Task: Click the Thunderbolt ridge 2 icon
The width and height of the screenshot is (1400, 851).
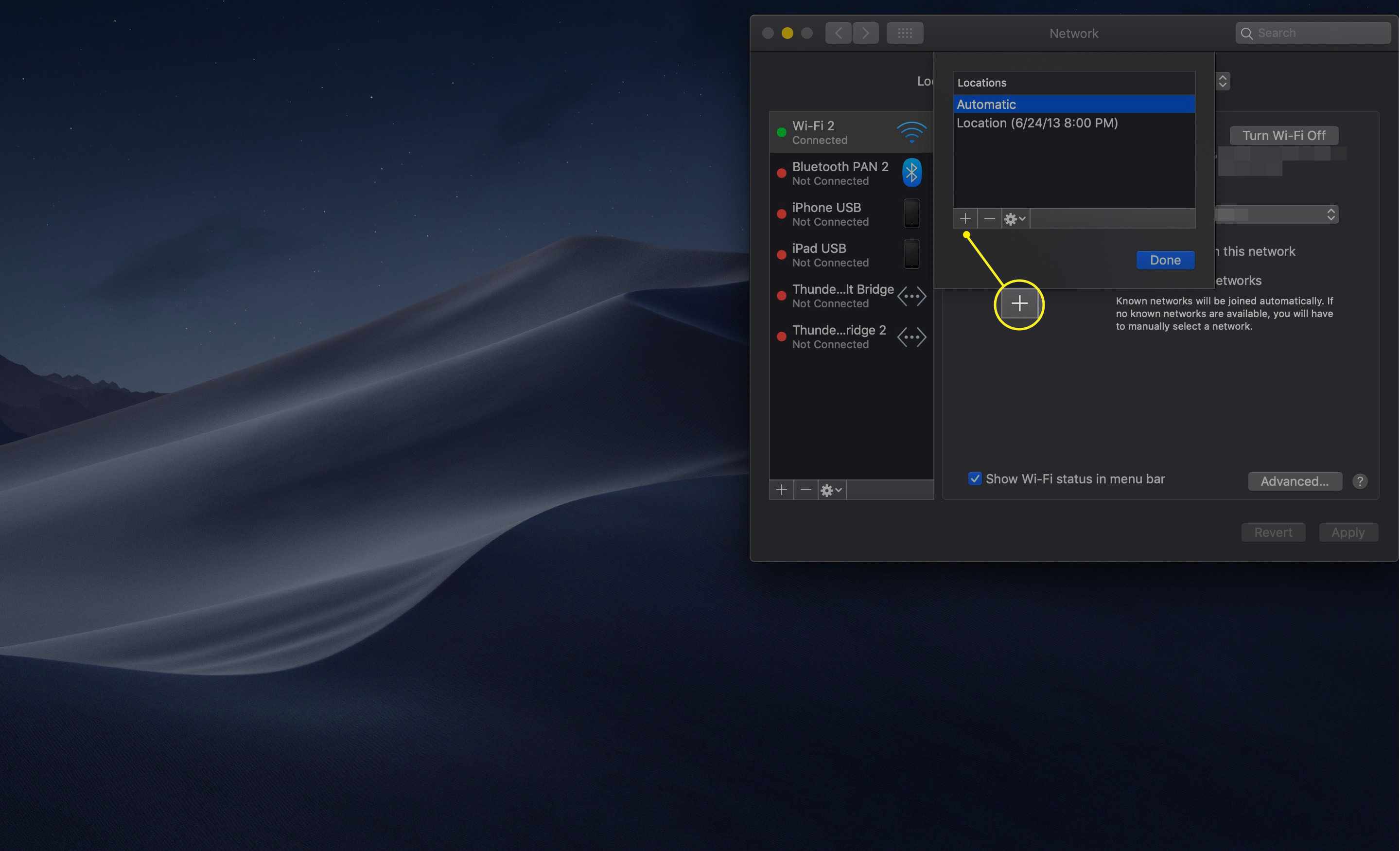Action: (x=912, y=336)
